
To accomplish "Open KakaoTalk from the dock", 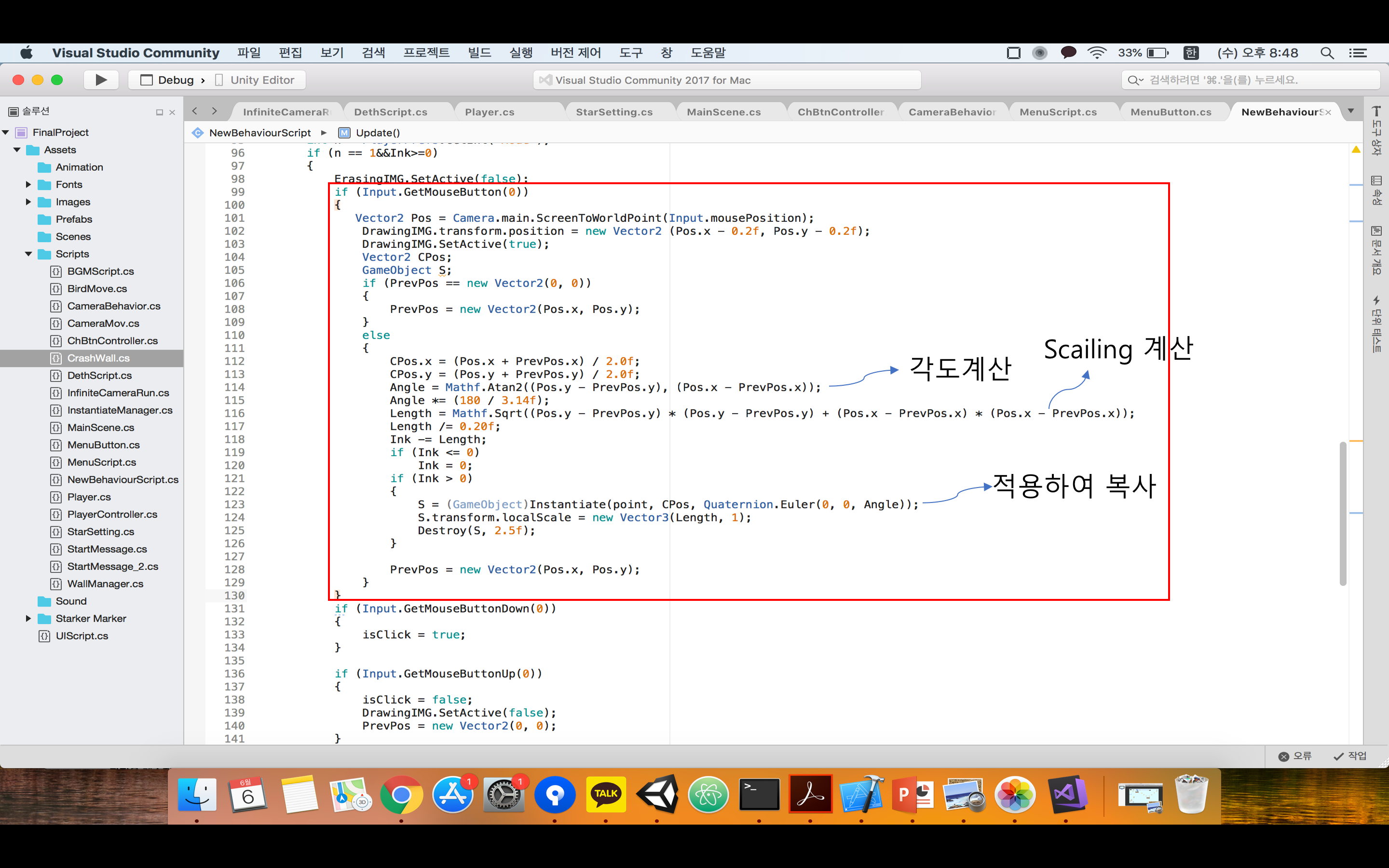I will [606, 795].
